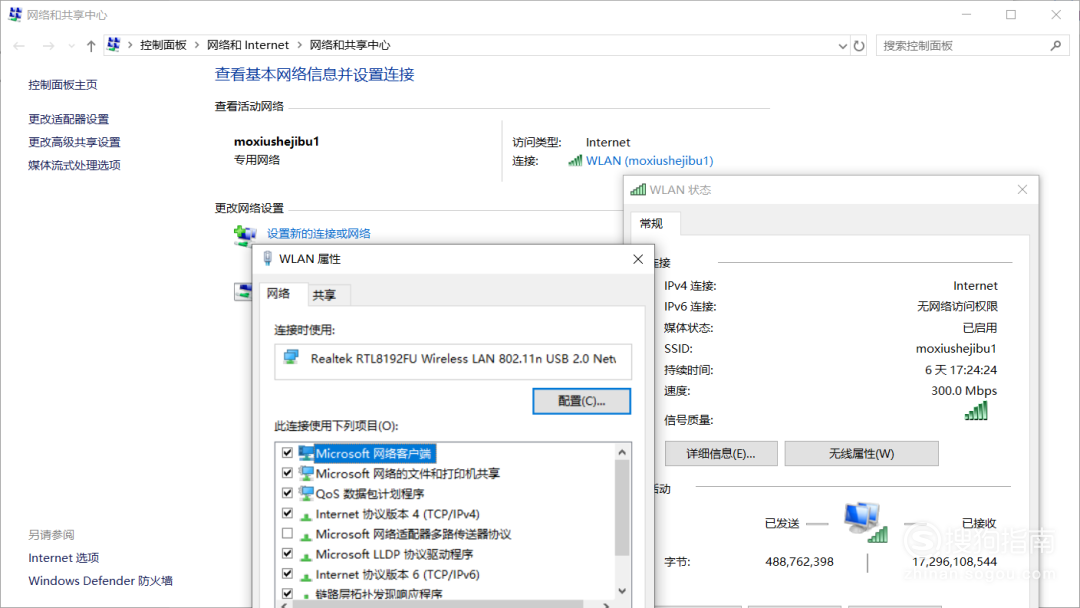Select Microsoft LLDP 协议驱动程序 item
The height and width of the screenshot is (608, 1080).
[x=394, y=554]
